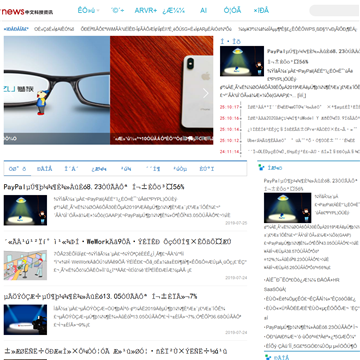Open the white iPhone carousel slide
Image resolution: width=360 pixels, height=360 pixels.
coord(162,90)
